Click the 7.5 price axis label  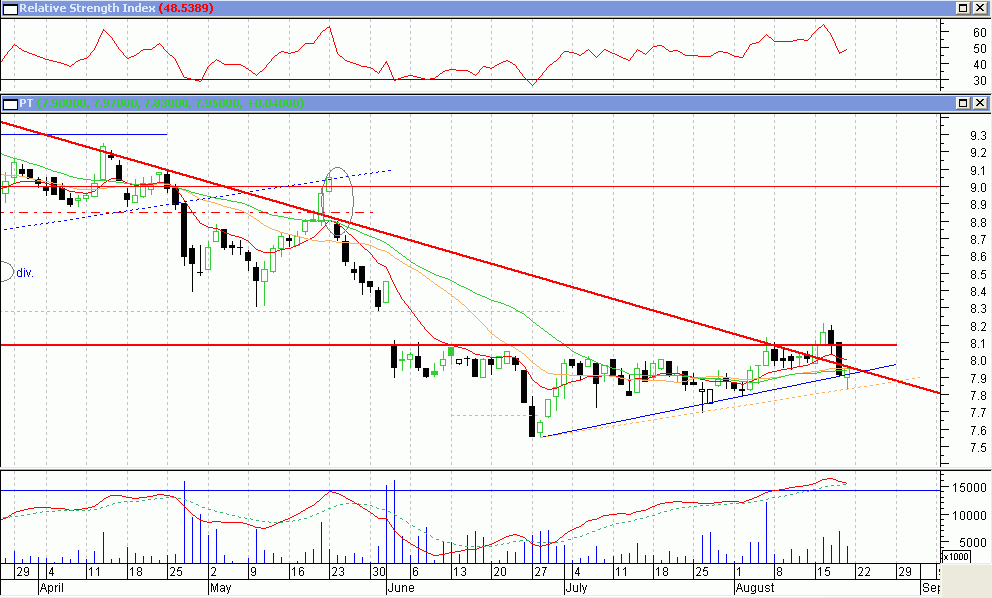coord(978,448)
